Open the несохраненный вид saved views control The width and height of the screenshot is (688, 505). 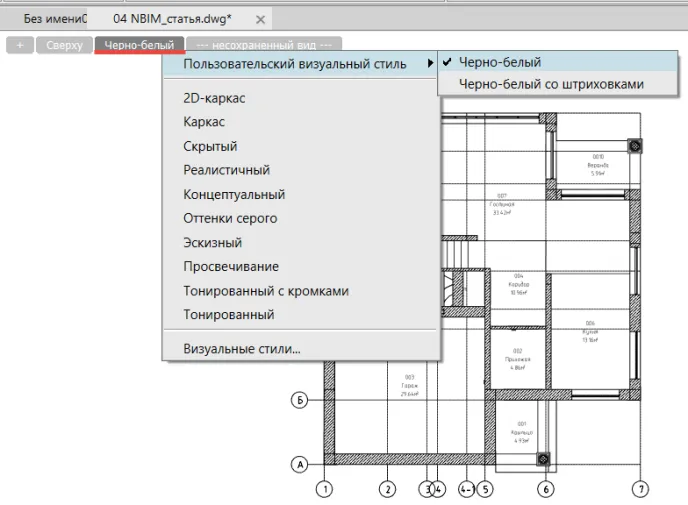point(264,45)
